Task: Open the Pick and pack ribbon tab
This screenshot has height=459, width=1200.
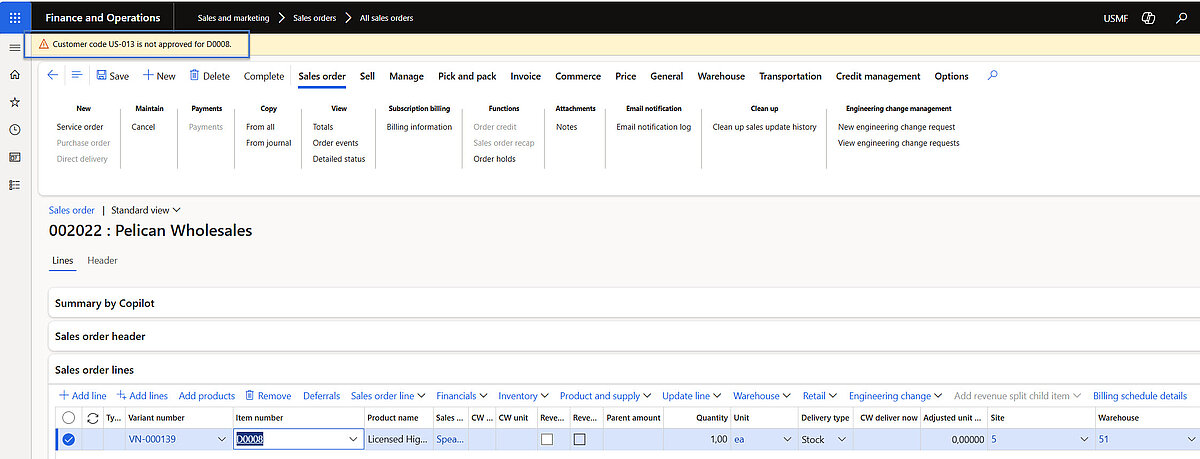Action: [467, 76]
